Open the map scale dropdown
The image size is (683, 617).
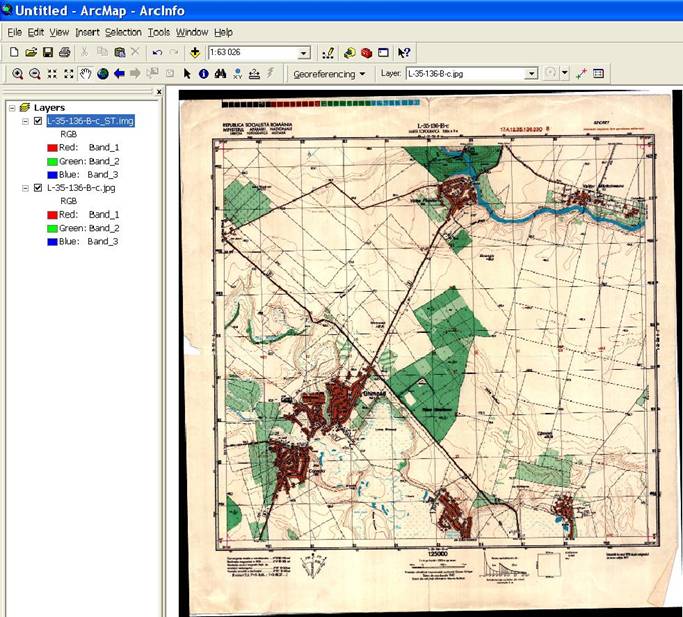click(304, 52)
